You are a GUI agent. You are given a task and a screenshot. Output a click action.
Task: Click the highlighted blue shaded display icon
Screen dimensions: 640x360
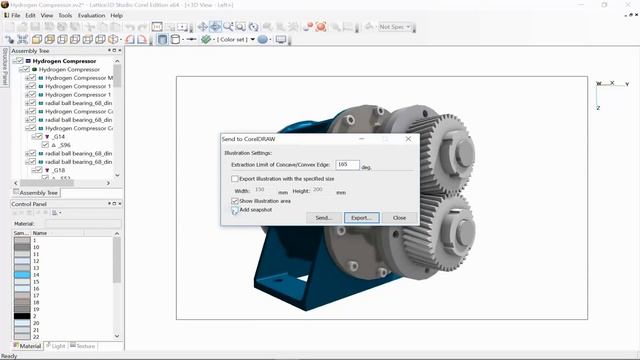(x=162, y=40)
